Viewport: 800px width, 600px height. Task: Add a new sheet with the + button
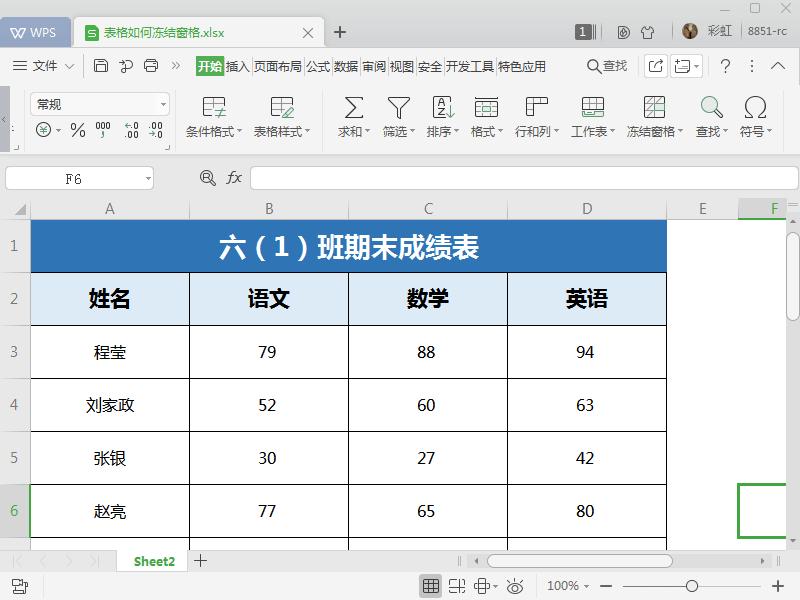point(199,561)
